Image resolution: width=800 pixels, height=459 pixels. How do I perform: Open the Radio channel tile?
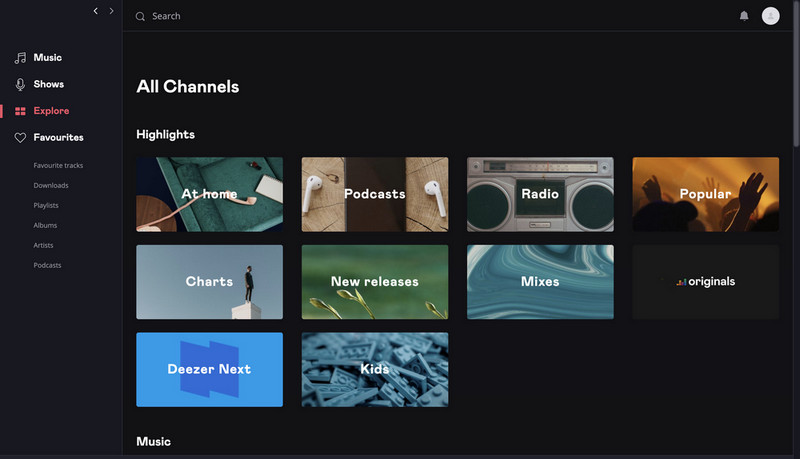tap(540, 194)
